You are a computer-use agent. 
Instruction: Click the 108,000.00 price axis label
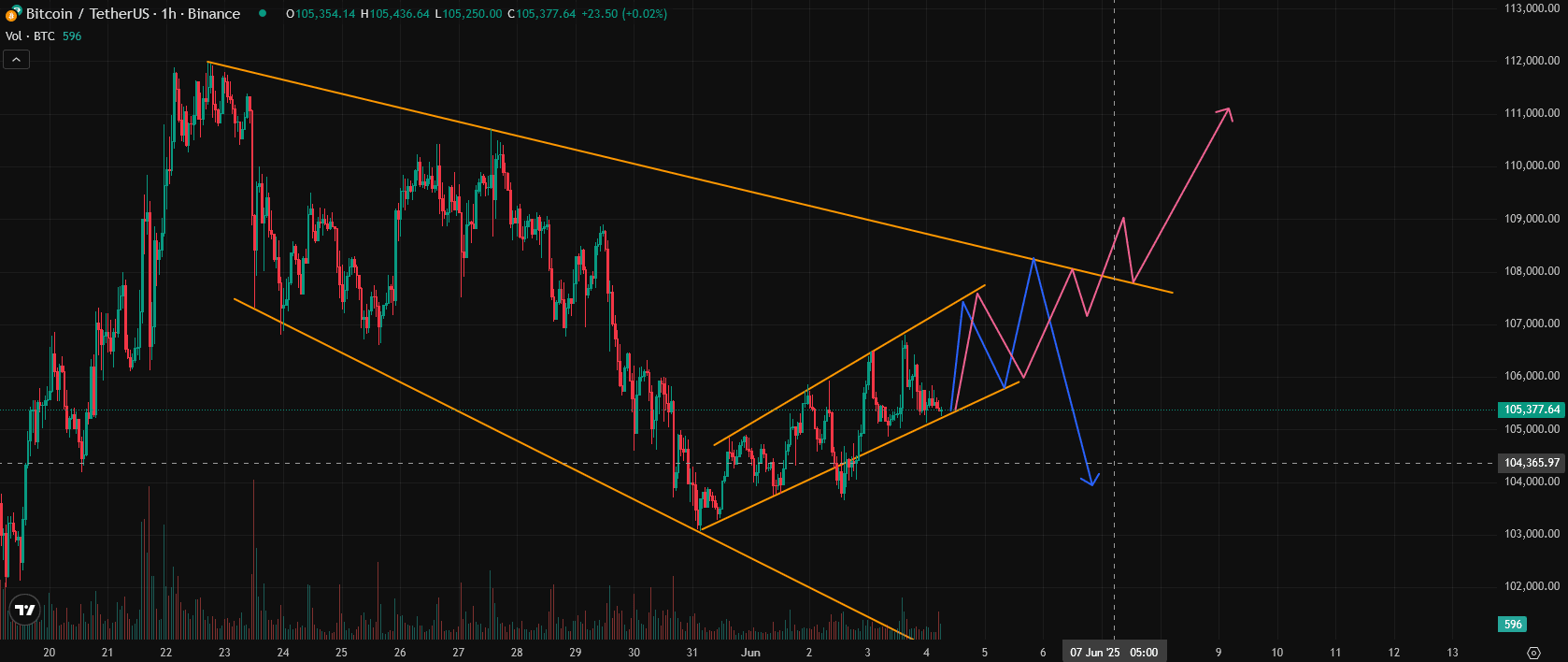click(1532, 271)
